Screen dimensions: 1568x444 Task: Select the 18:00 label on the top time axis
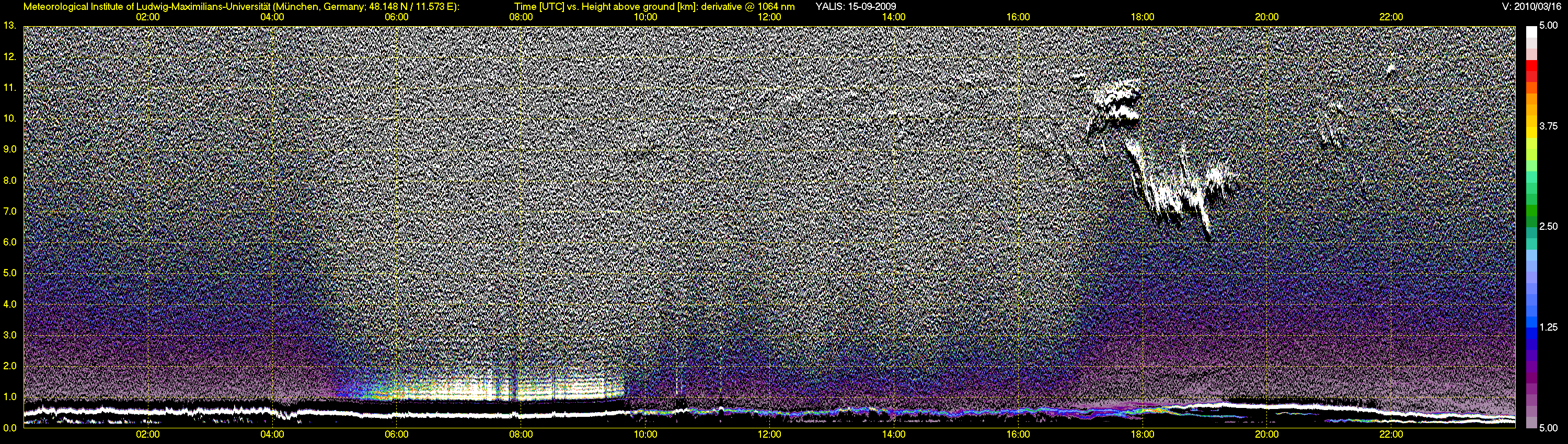click(x=1143, y=17)
